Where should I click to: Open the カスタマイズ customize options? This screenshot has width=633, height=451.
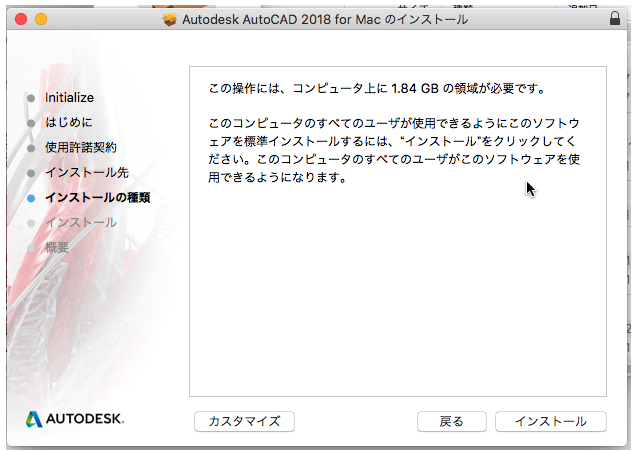click(x=244, y=422)
